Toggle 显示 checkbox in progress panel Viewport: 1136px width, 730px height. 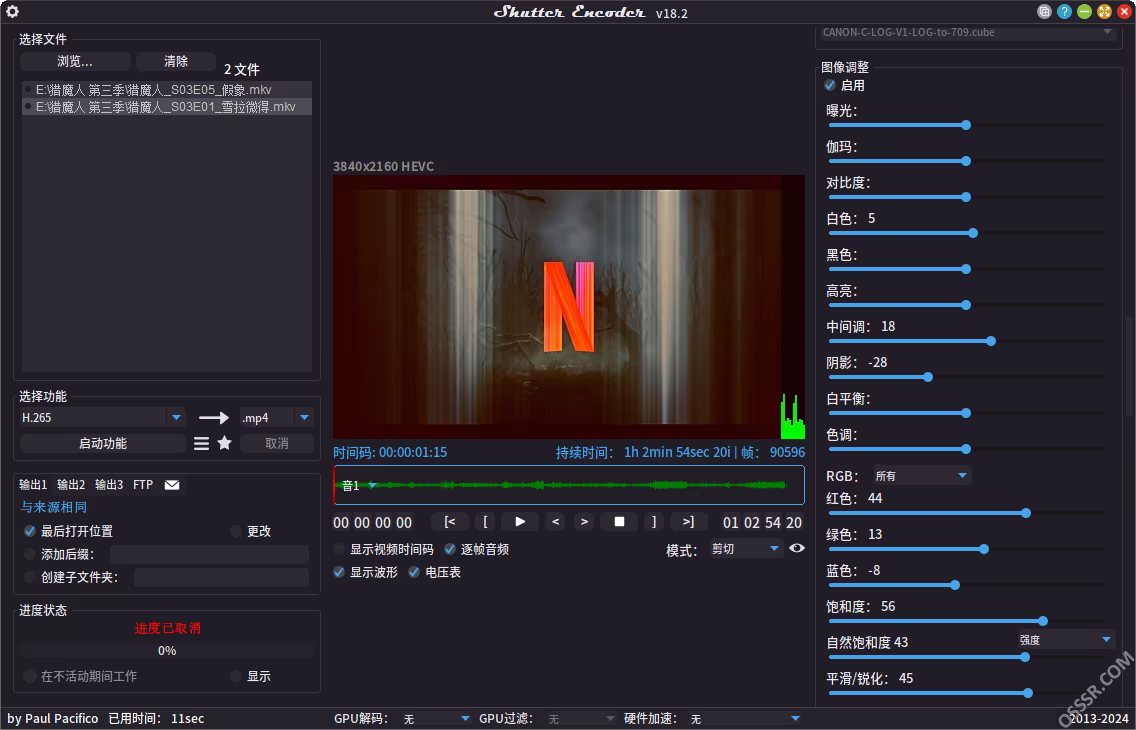235,676
